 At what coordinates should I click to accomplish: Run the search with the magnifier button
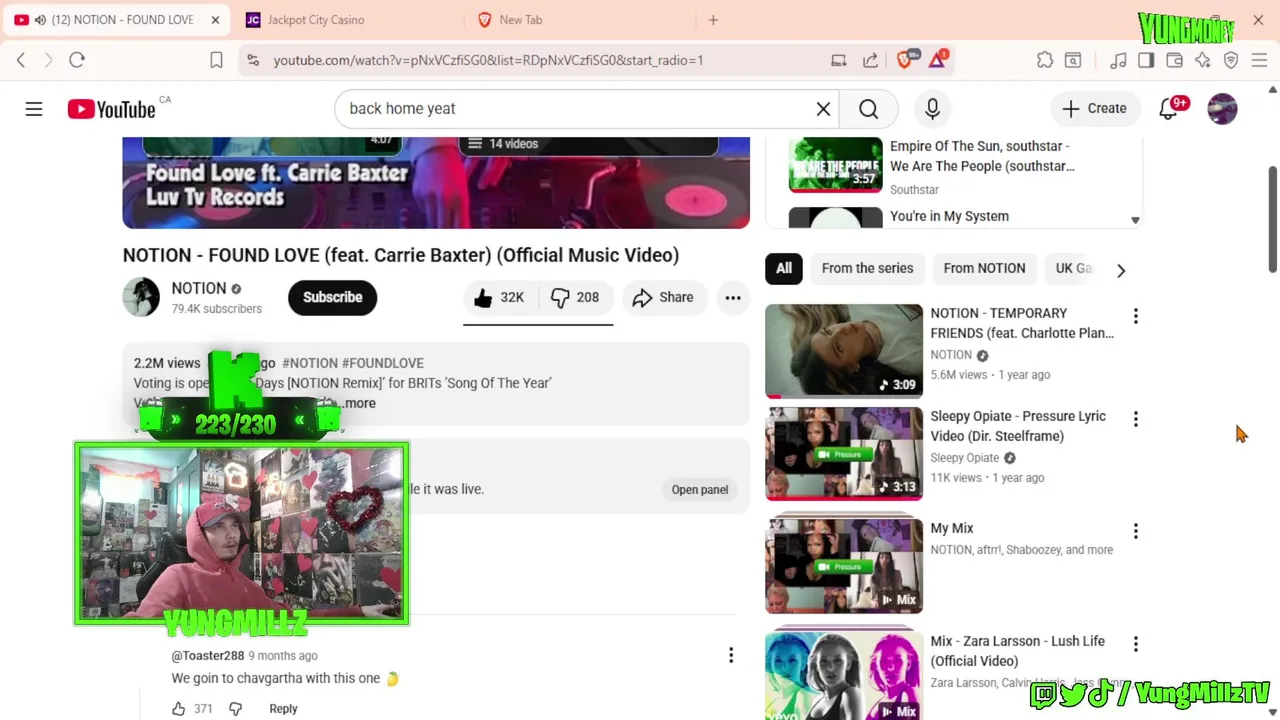coord(868,109)
